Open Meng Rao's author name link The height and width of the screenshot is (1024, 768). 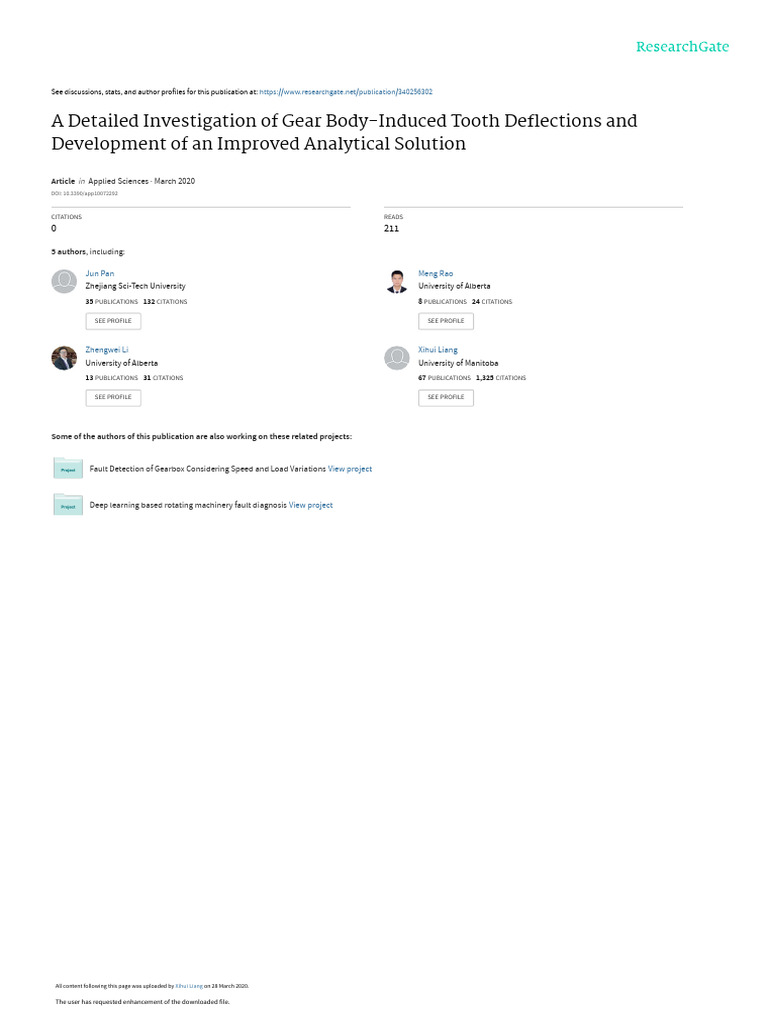[x=435, y=273]
